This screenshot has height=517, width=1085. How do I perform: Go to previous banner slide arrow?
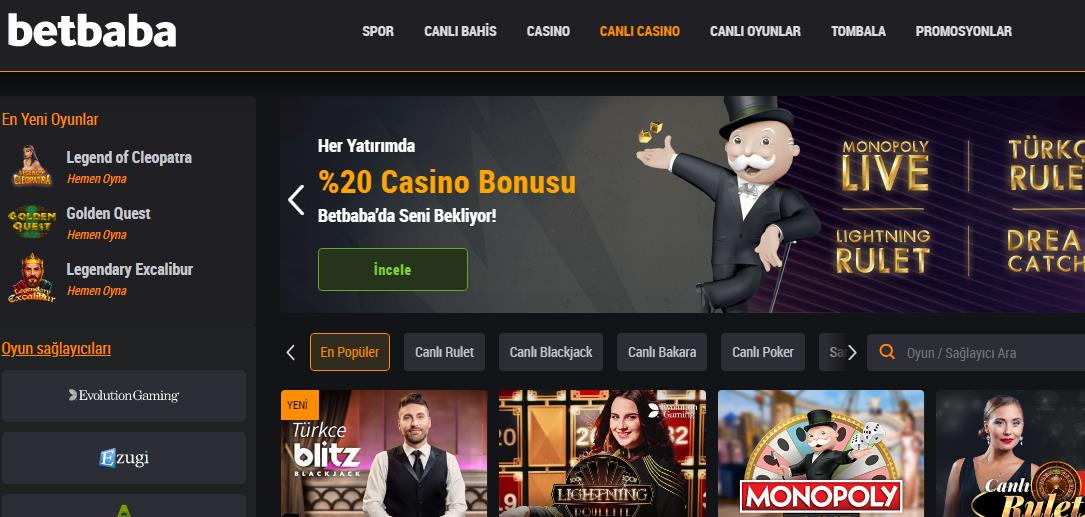coord(296,200)
